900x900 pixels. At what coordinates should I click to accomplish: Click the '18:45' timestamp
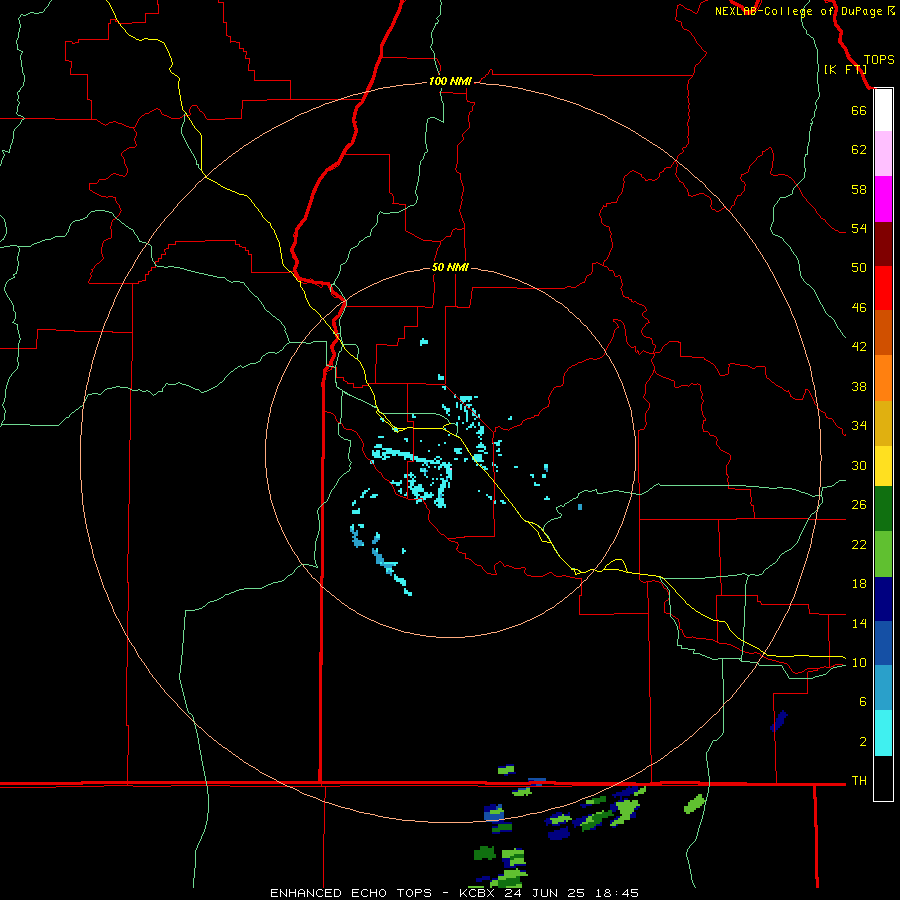617,893
